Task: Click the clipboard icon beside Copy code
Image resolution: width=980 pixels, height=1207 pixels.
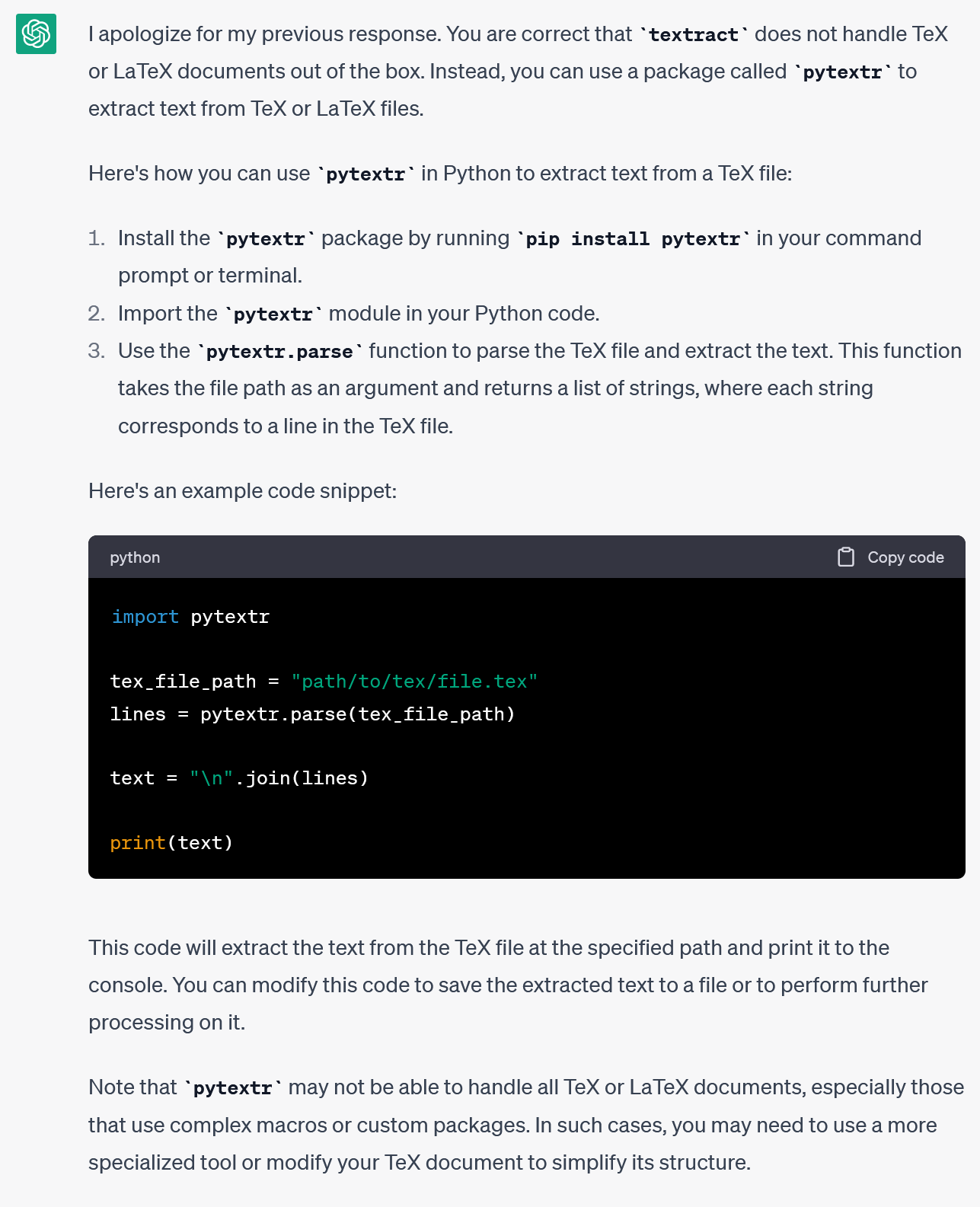Action: coord(846,557)
